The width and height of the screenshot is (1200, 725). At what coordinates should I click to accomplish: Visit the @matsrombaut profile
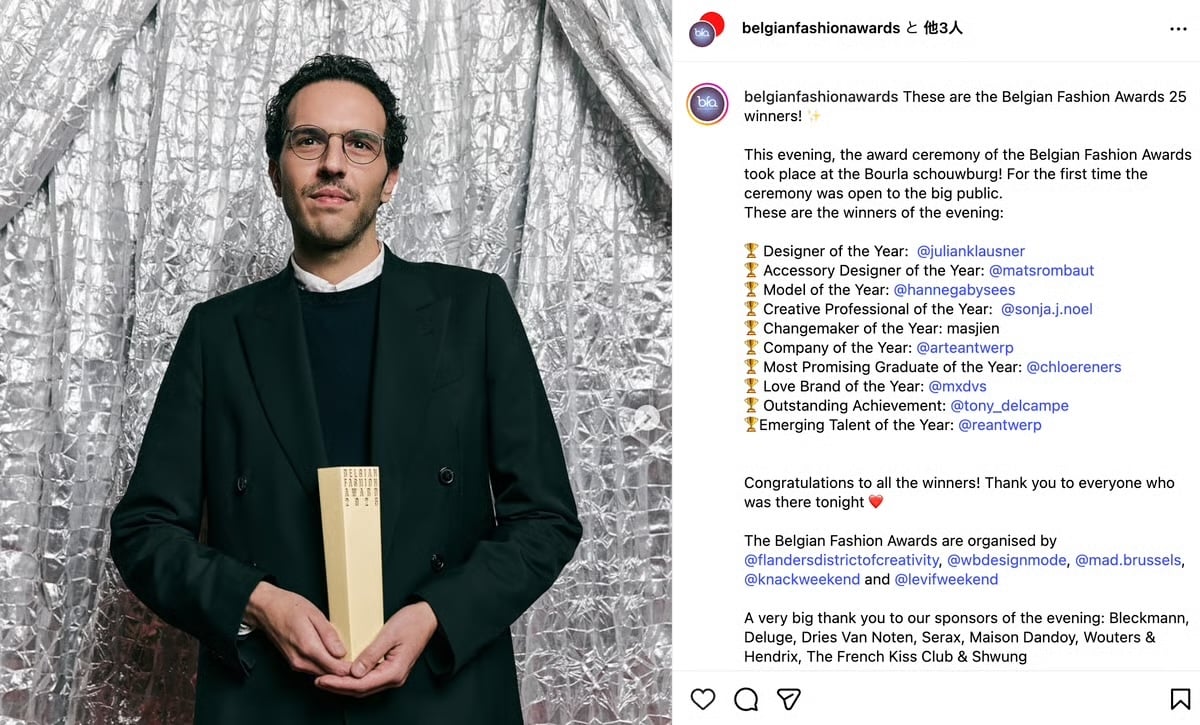1042,270
